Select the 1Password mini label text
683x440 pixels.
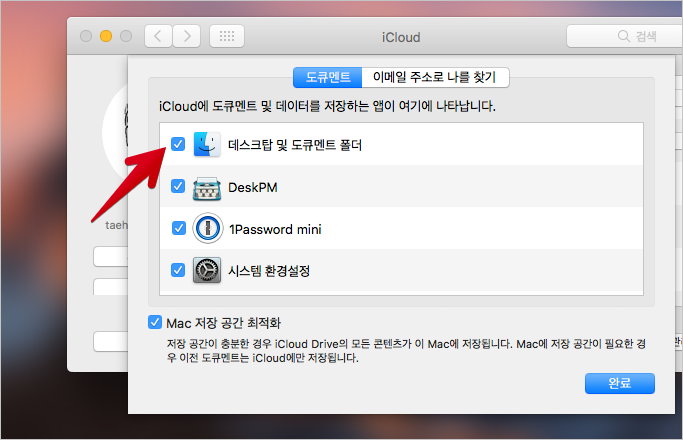tap(275, 230)
